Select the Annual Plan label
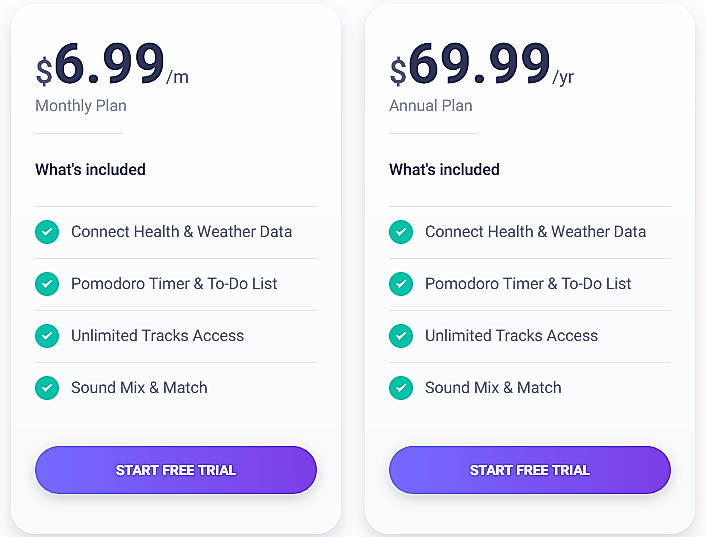 point(431,106)
